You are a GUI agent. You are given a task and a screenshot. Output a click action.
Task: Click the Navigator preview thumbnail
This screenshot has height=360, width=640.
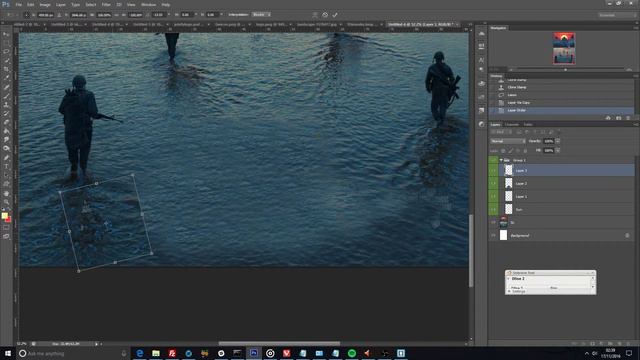pos(564,48)
